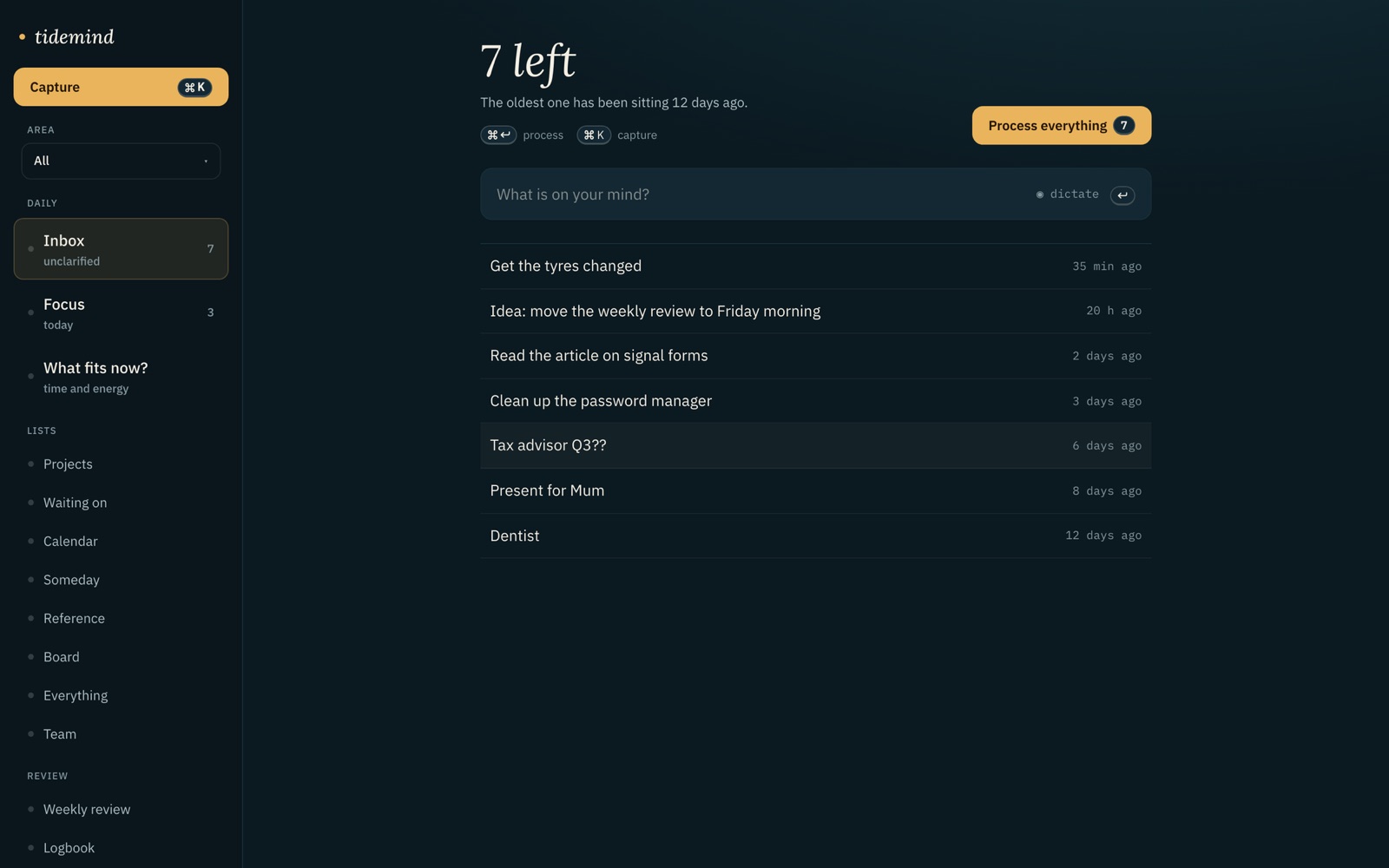Click the Capture button in the sidebar
This screenshot has width=1389, height=868.
pyautogui.click(x=121, y=87)
